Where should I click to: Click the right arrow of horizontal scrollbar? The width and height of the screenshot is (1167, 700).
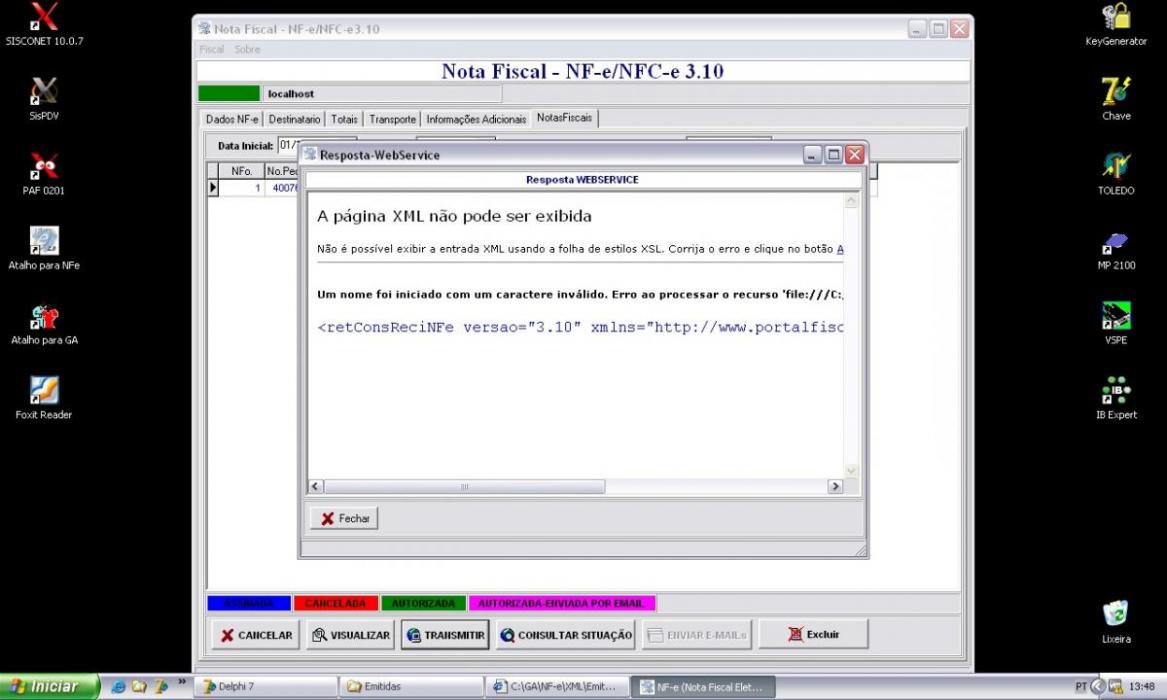point(835,487)
